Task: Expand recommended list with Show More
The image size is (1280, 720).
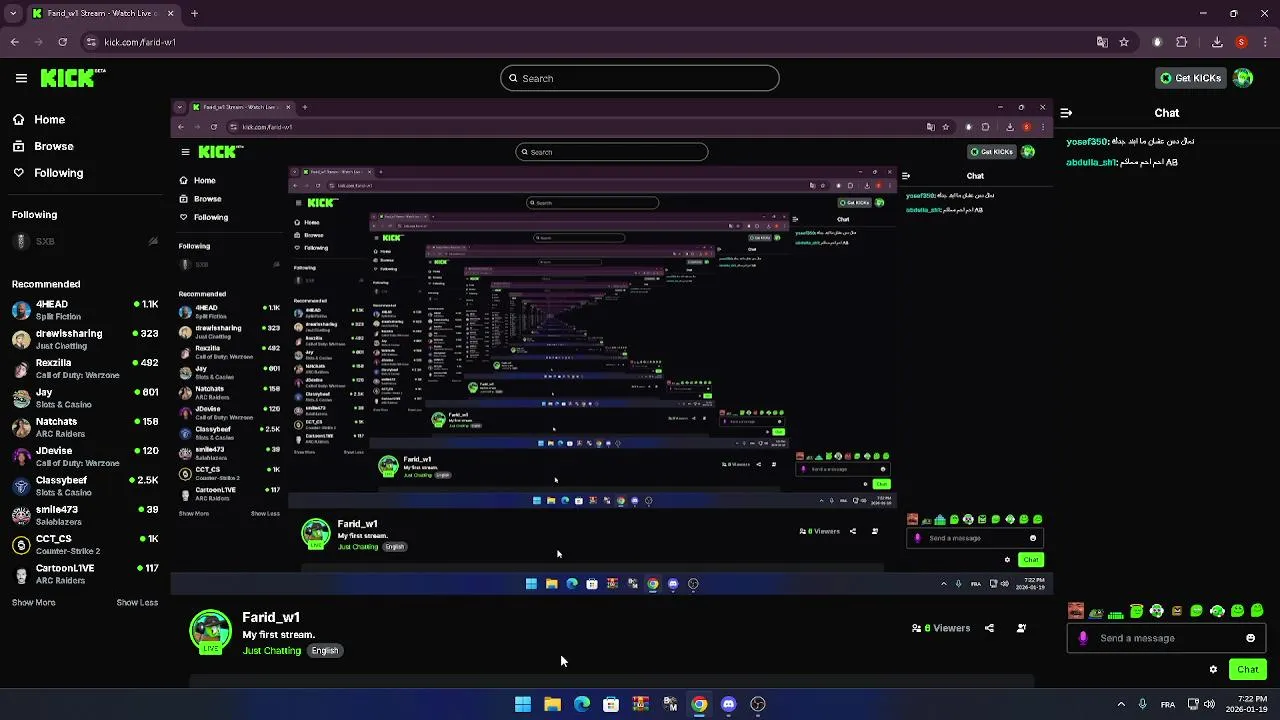Action: [x=33, y=603]
